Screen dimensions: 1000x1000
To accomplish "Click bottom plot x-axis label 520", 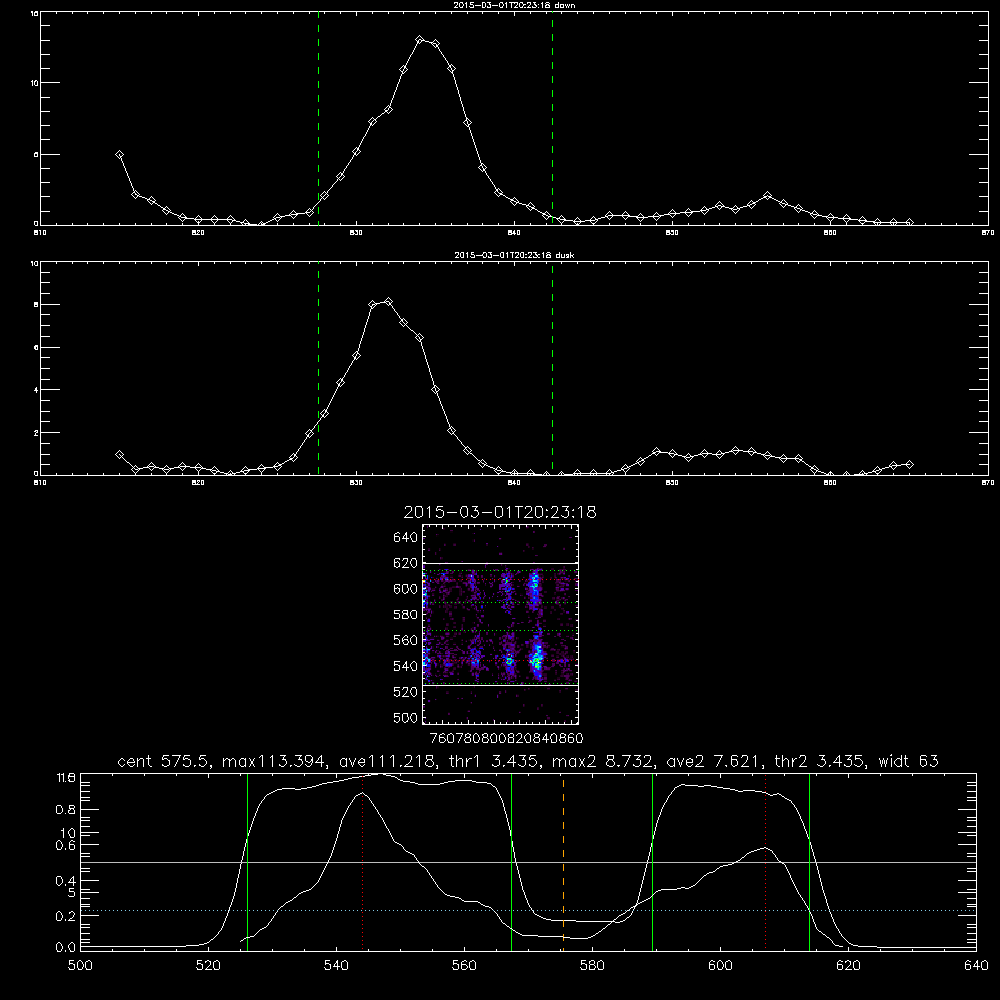I will 208,966.
